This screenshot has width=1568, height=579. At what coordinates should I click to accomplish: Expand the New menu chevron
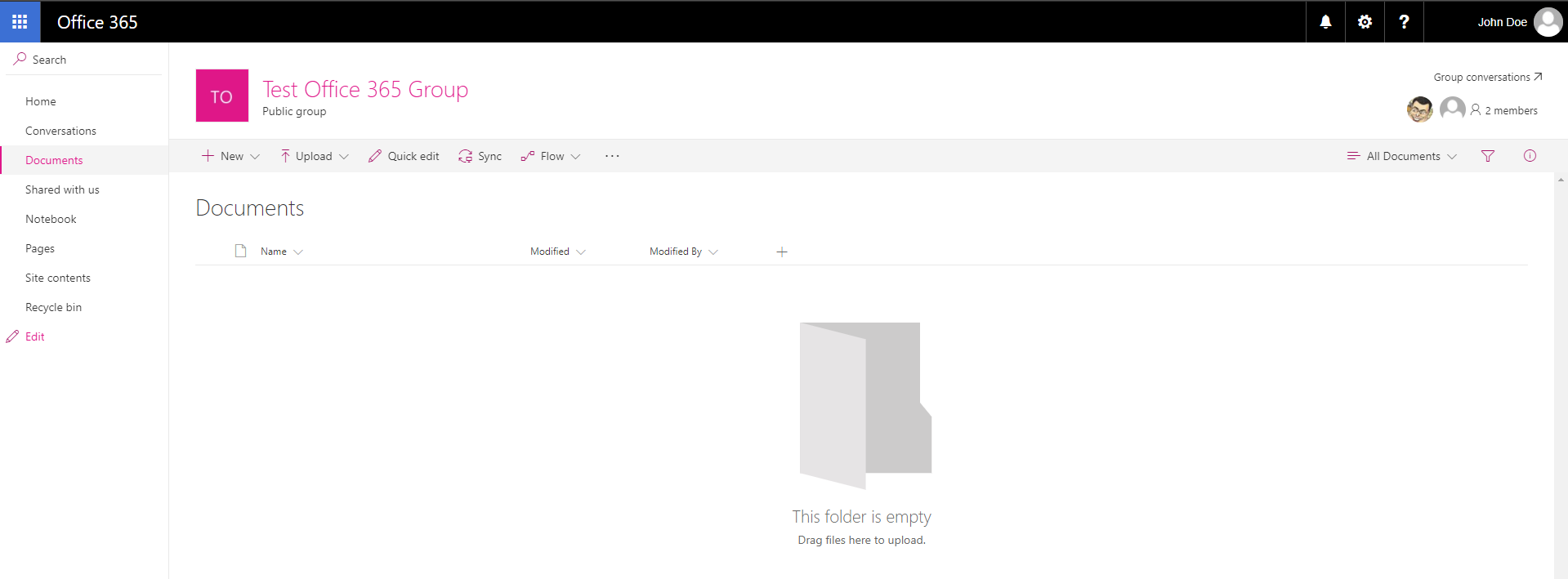click(255, 157)
